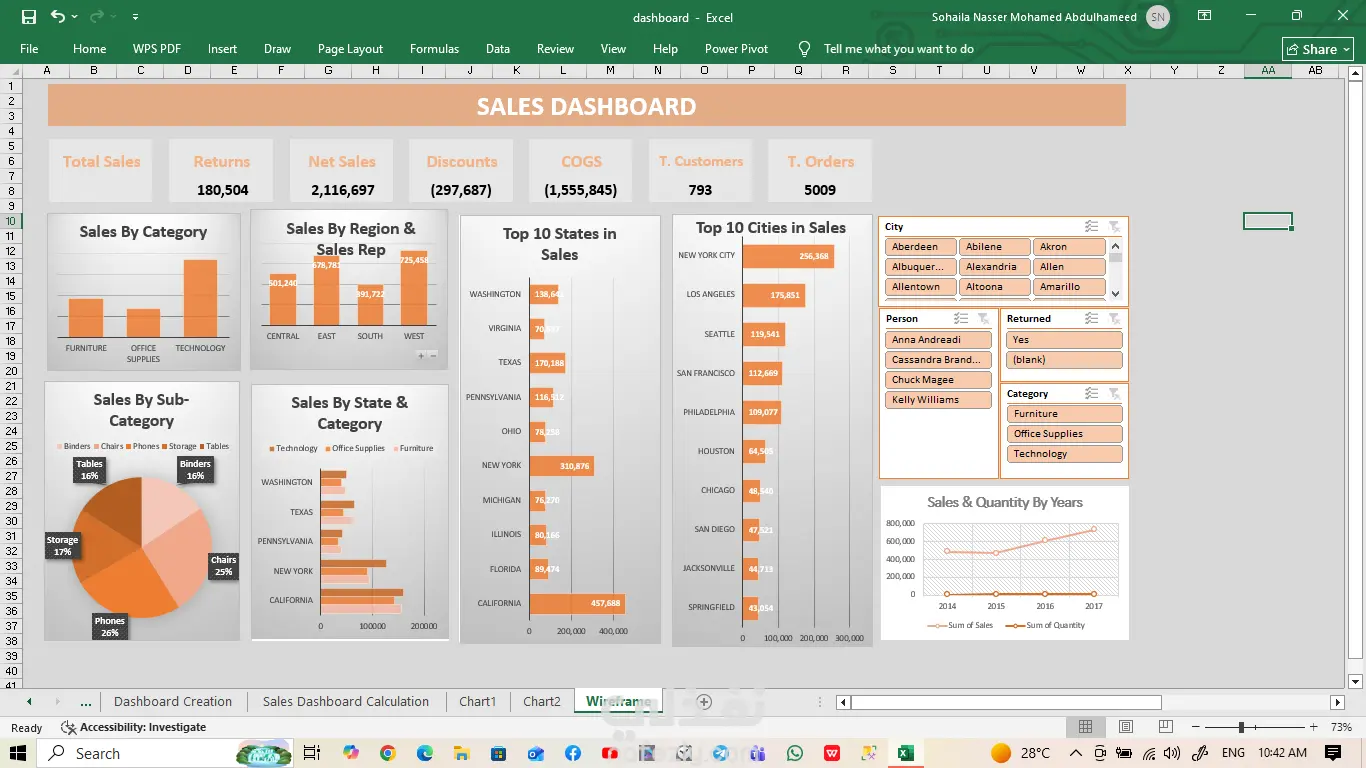Screen dimensions: 1366x768
Task: Expand the Share button dropdown
Action: (x=1347, y=49)
